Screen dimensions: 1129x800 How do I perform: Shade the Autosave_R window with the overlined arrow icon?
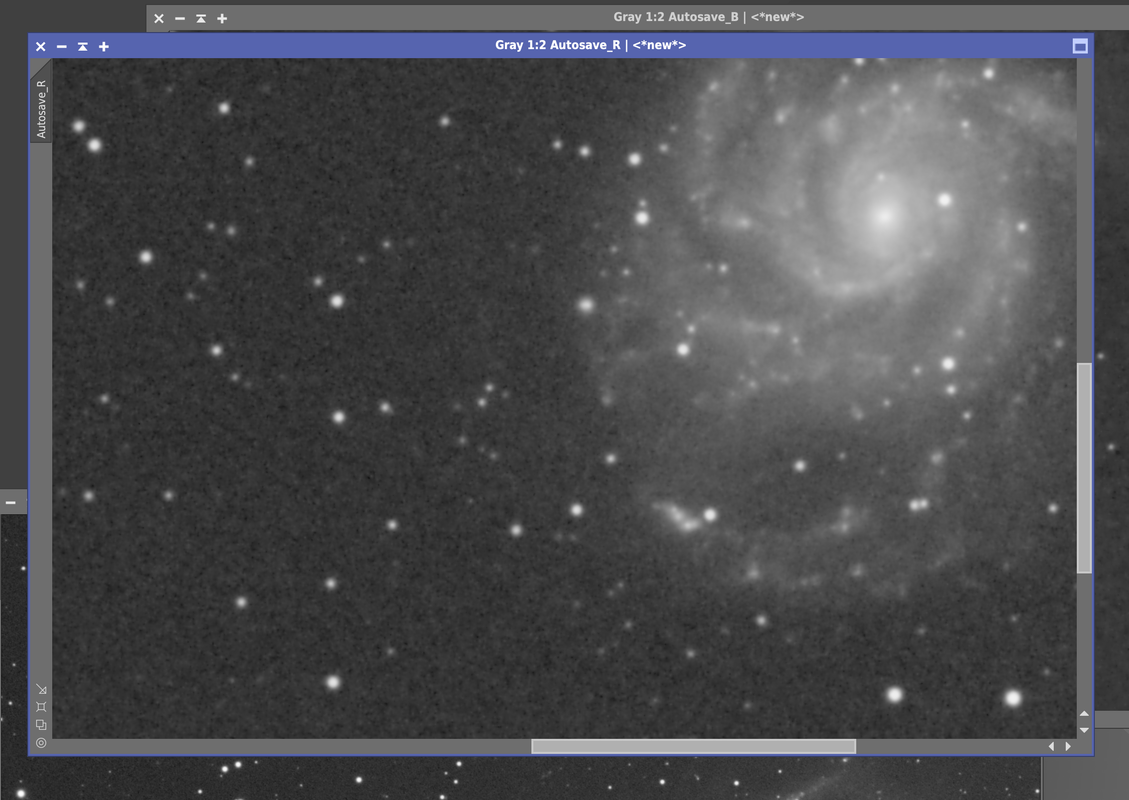tap(83, 47)
